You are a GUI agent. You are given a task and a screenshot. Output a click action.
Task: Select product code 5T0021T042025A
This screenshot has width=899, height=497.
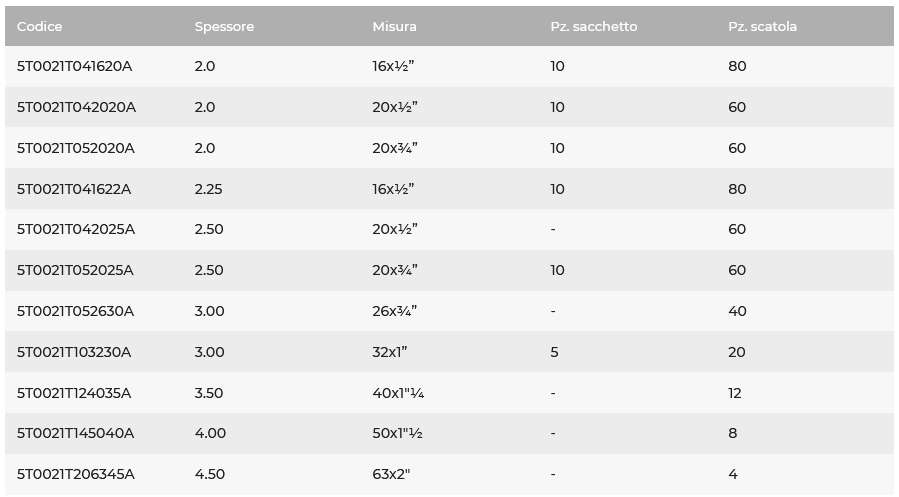click(76, 229)
